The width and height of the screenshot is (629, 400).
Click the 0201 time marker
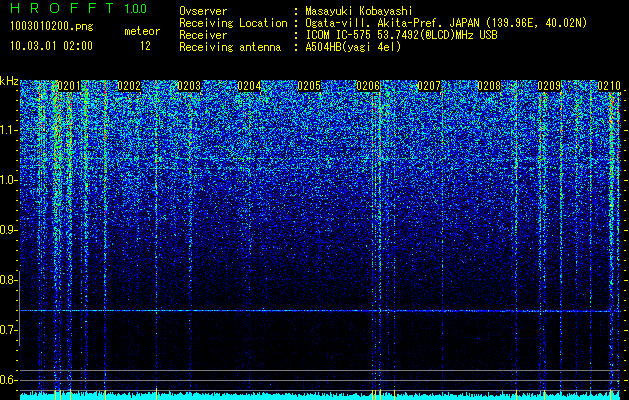pyautogui.click(x=69, y=86)
